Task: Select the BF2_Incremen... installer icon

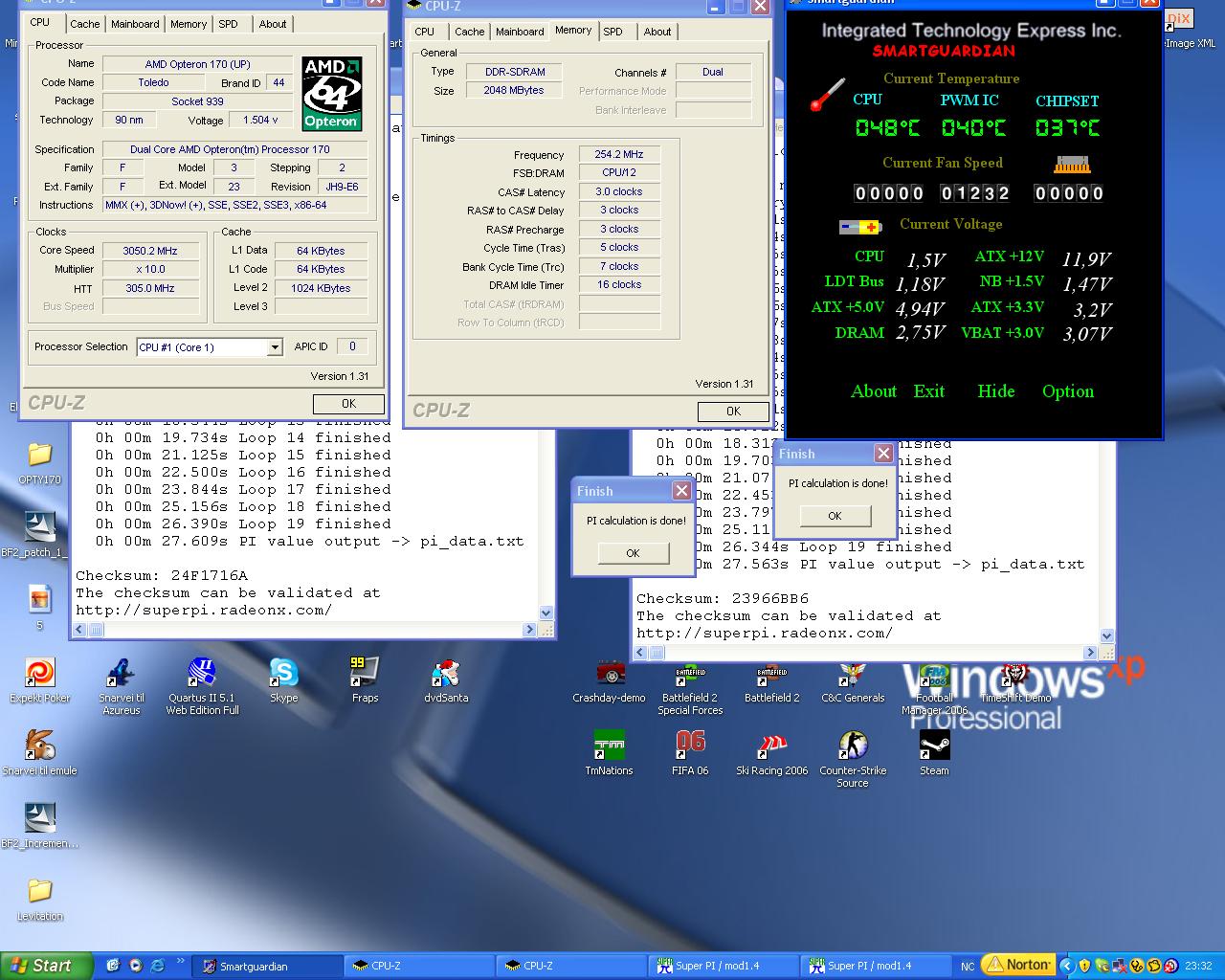Action: click(39, 825)
